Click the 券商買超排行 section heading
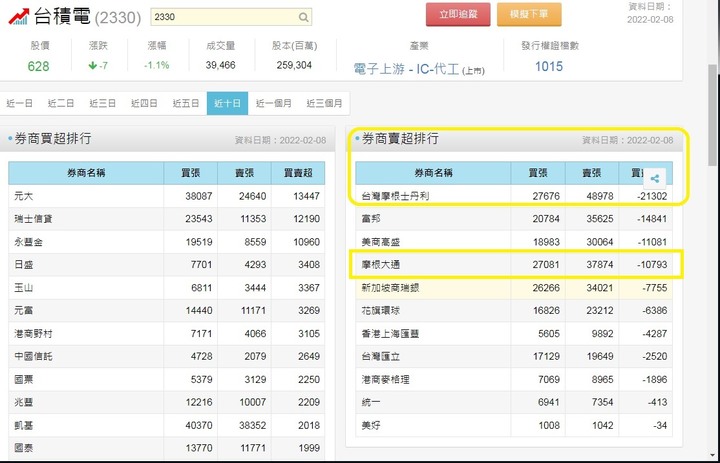Image resolution: width=720 pixels, height=463 pixels. click(x=53, y=139)
